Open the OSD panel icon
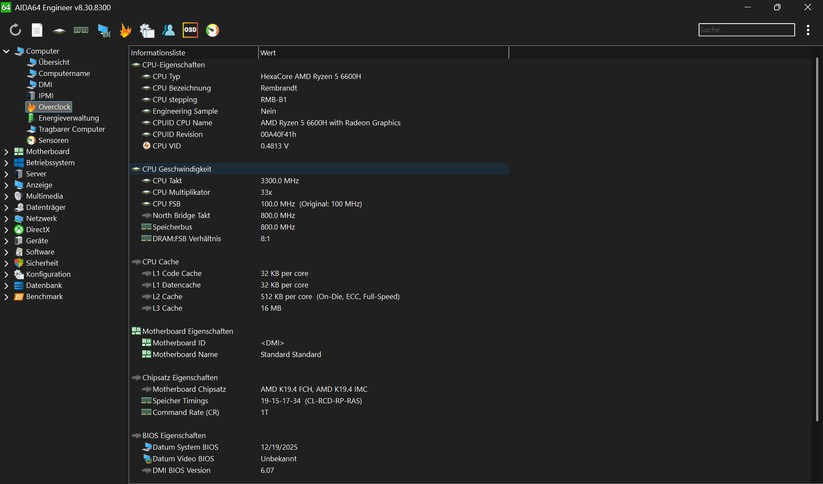 tap(190, 30)
